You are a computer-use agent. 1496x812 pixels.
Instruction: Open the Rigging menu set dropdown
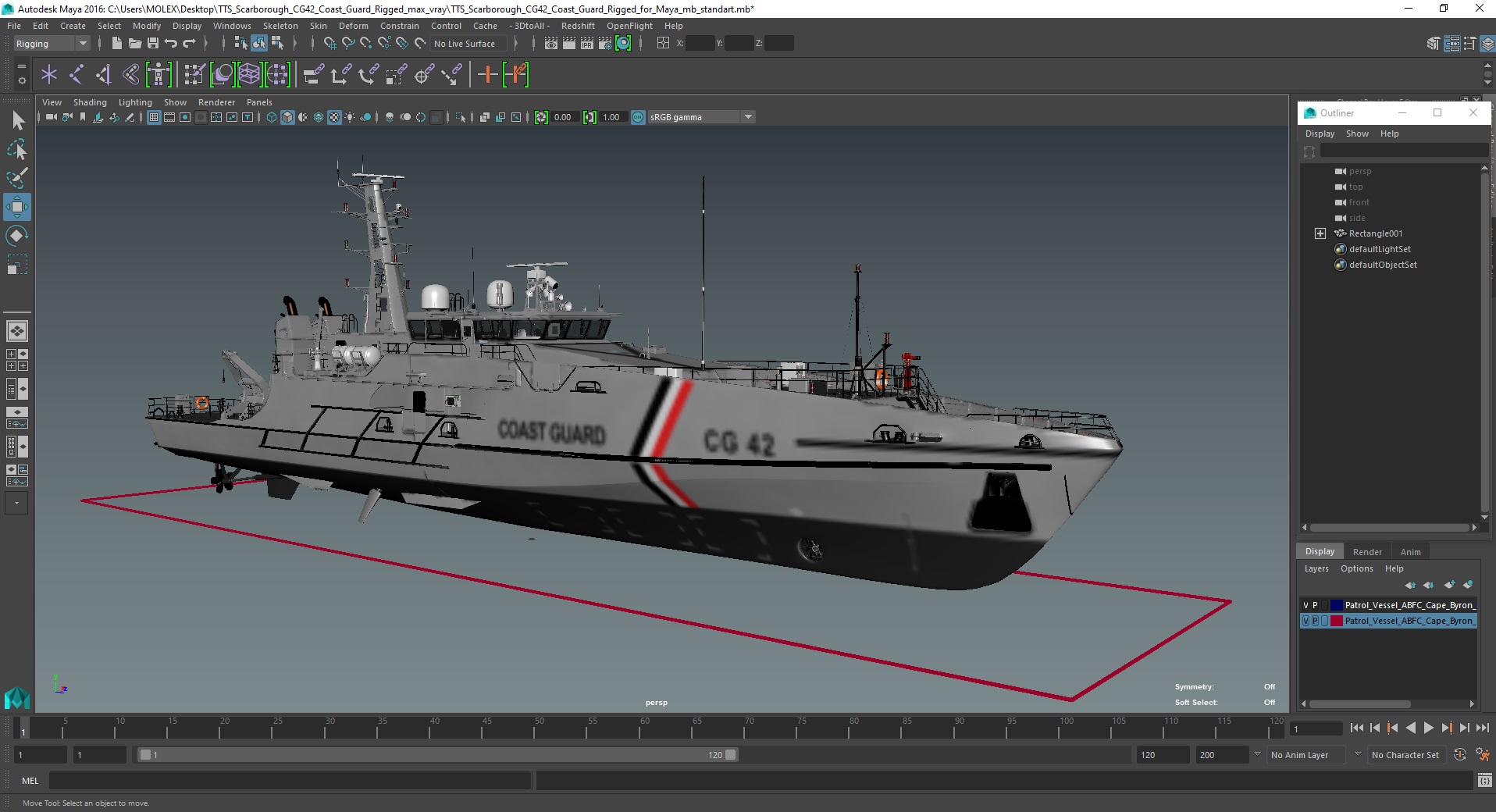coord(51,44)
